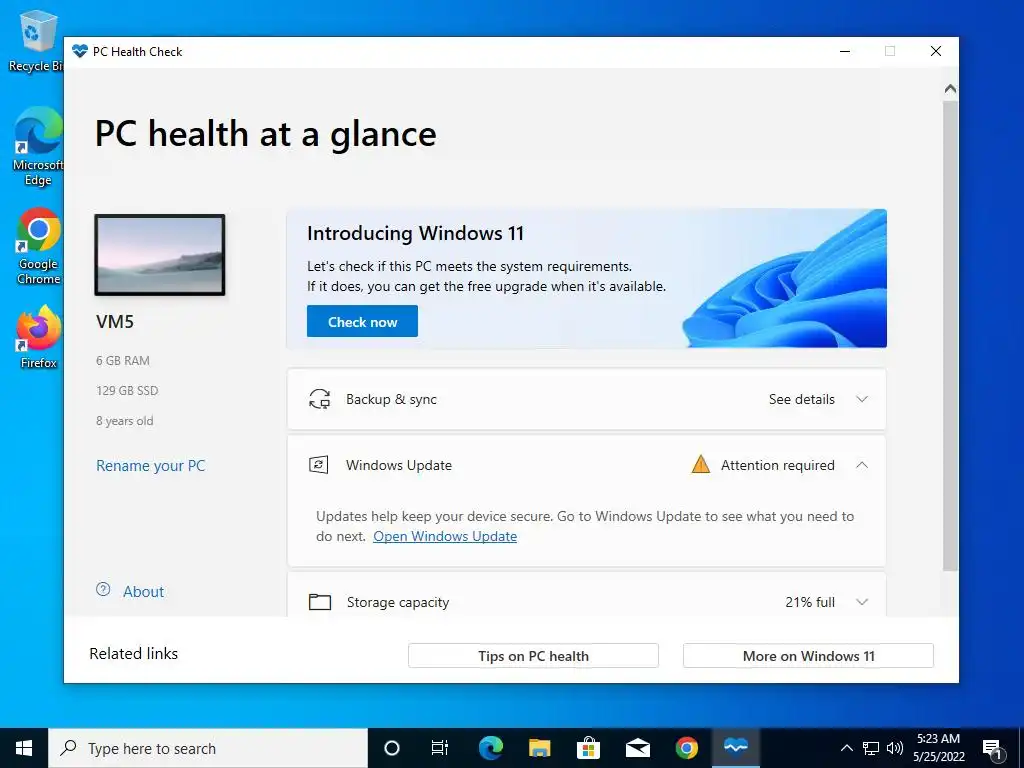Click the Backup & sync section title
Screen dimensions: 1024x768
tap(391, 399)
